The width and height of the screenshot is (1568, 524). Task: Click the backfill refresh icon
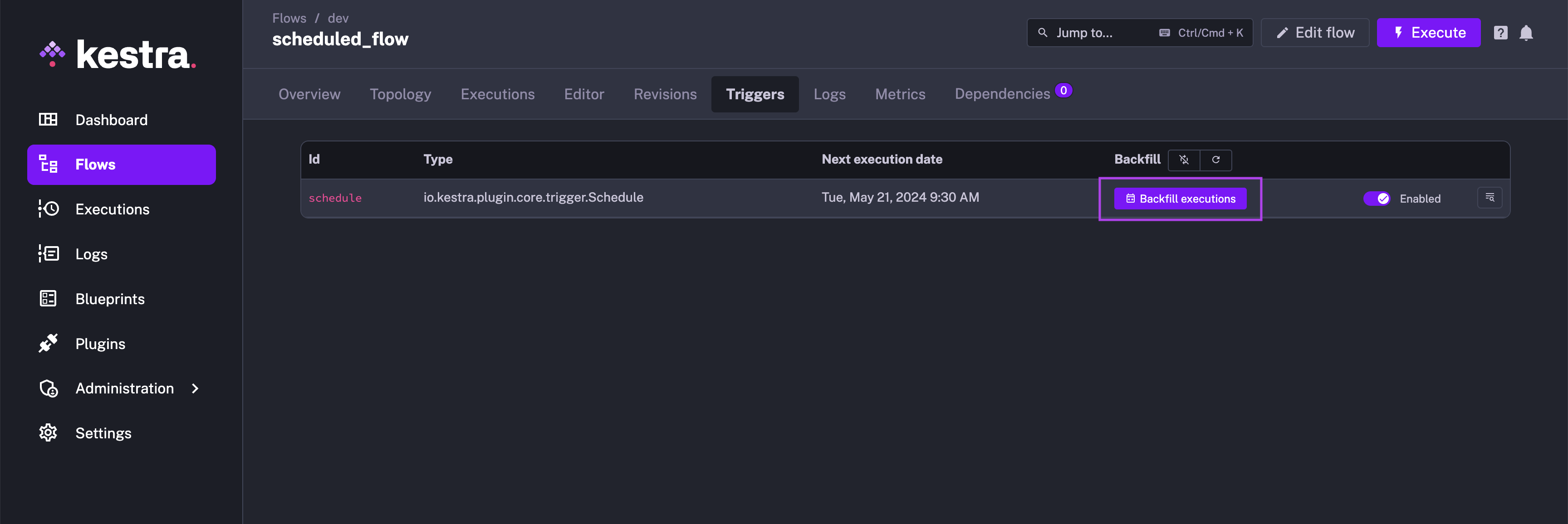point(1215,160)
